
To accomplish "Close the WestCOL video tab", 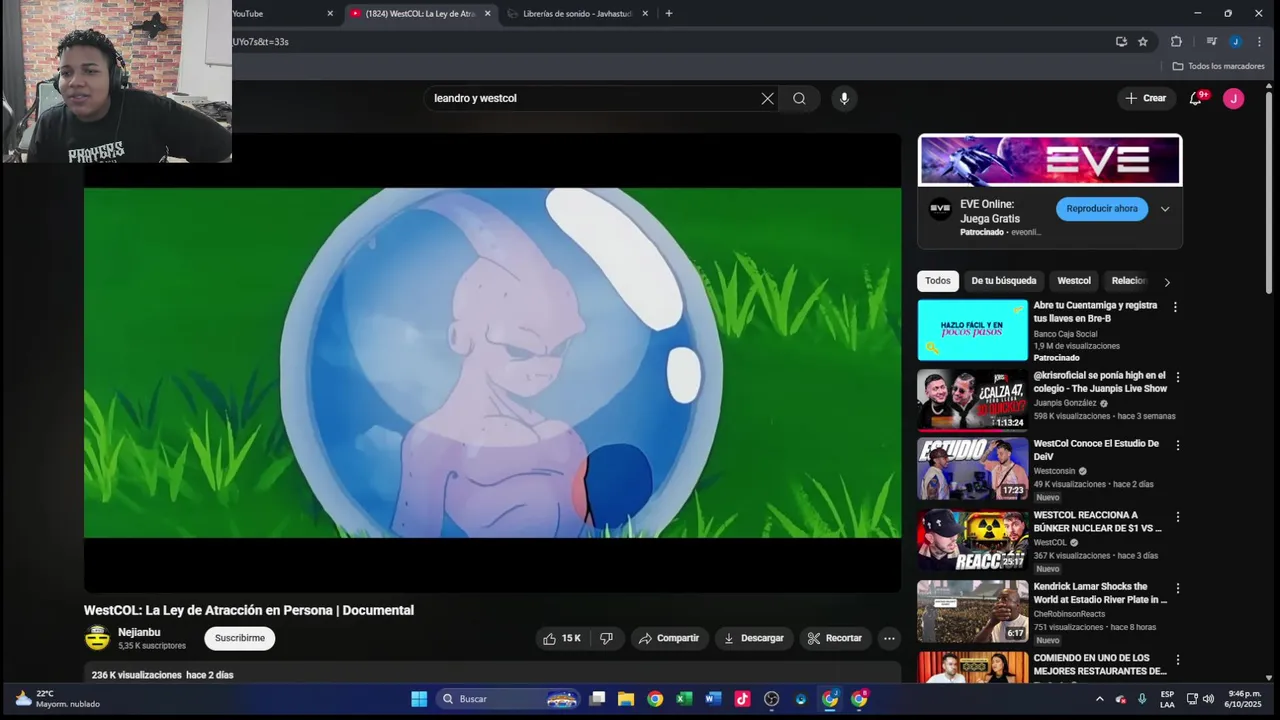I will pos(488,14).
